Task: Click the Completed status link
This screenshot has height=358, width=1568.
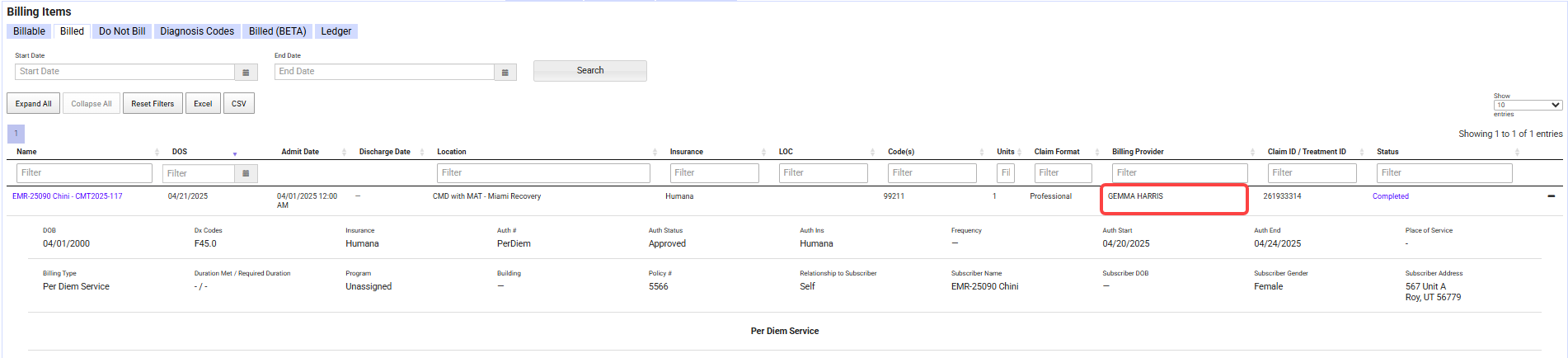Action: 1390,196
